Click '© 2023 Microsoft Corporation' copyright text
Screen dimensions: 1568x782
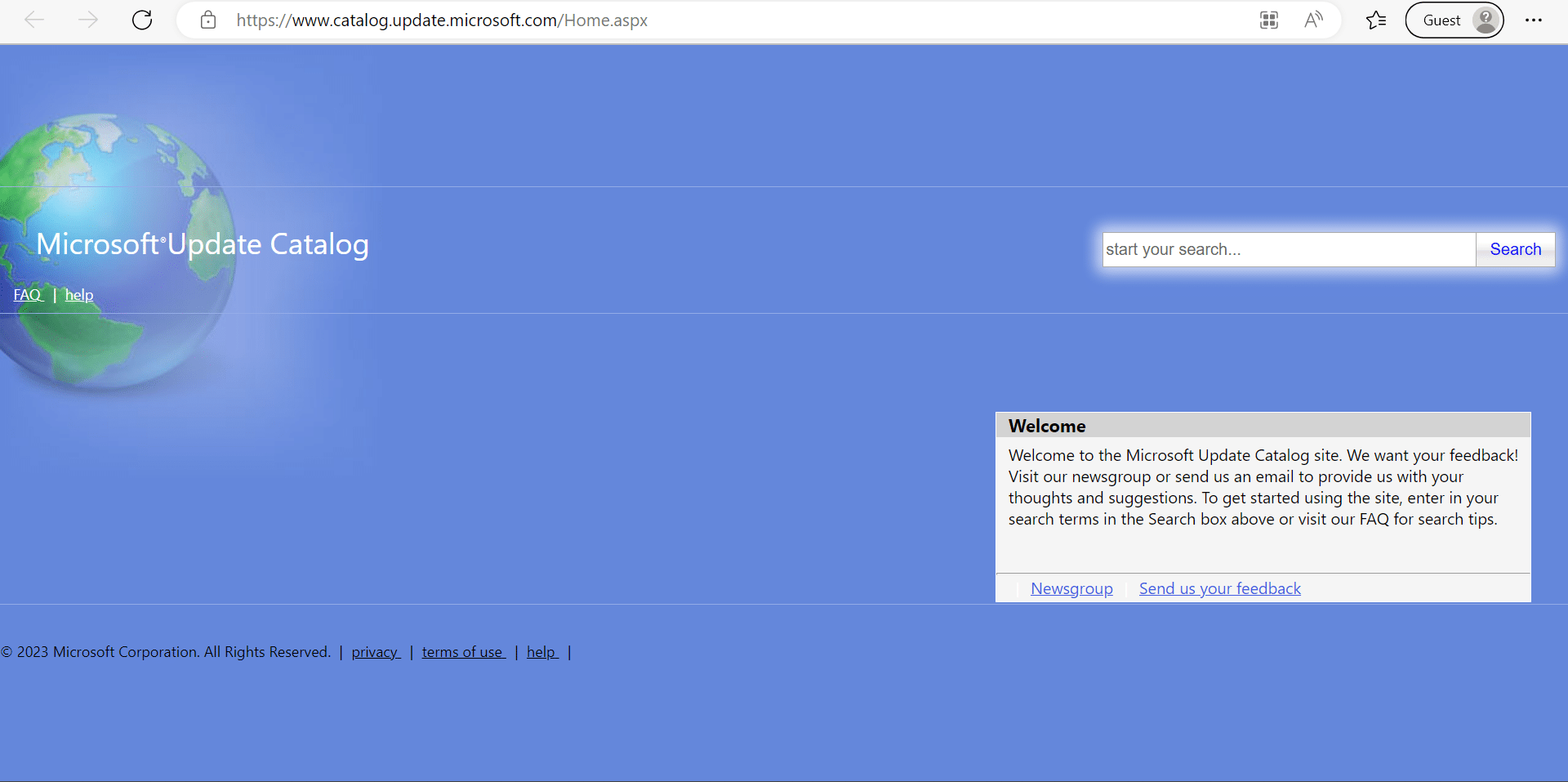tap(166, 652)
